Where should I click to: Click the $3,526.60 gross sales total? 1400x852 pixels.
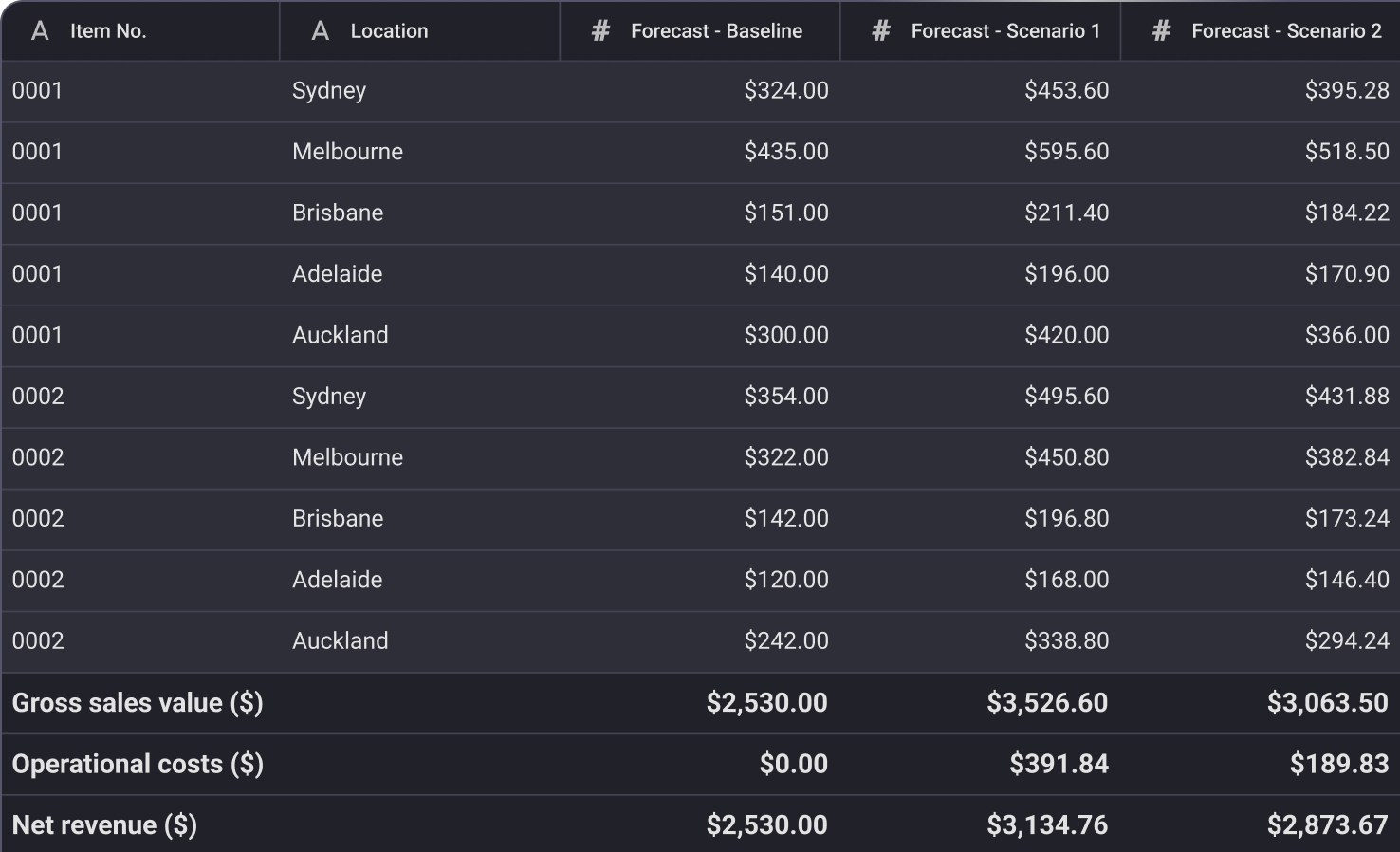coord(1047,703)
